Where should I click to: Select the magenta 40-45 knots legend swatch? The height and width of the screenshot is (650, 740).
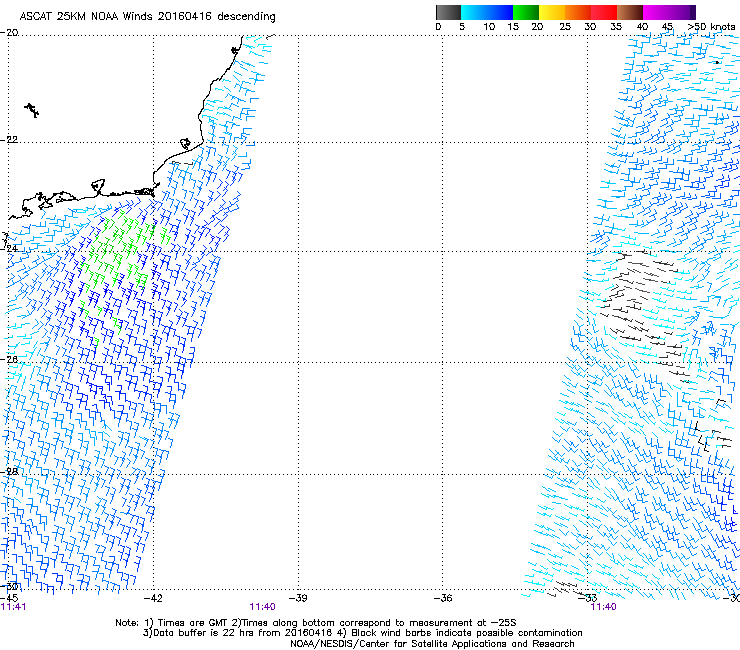[x=656, y=12]
